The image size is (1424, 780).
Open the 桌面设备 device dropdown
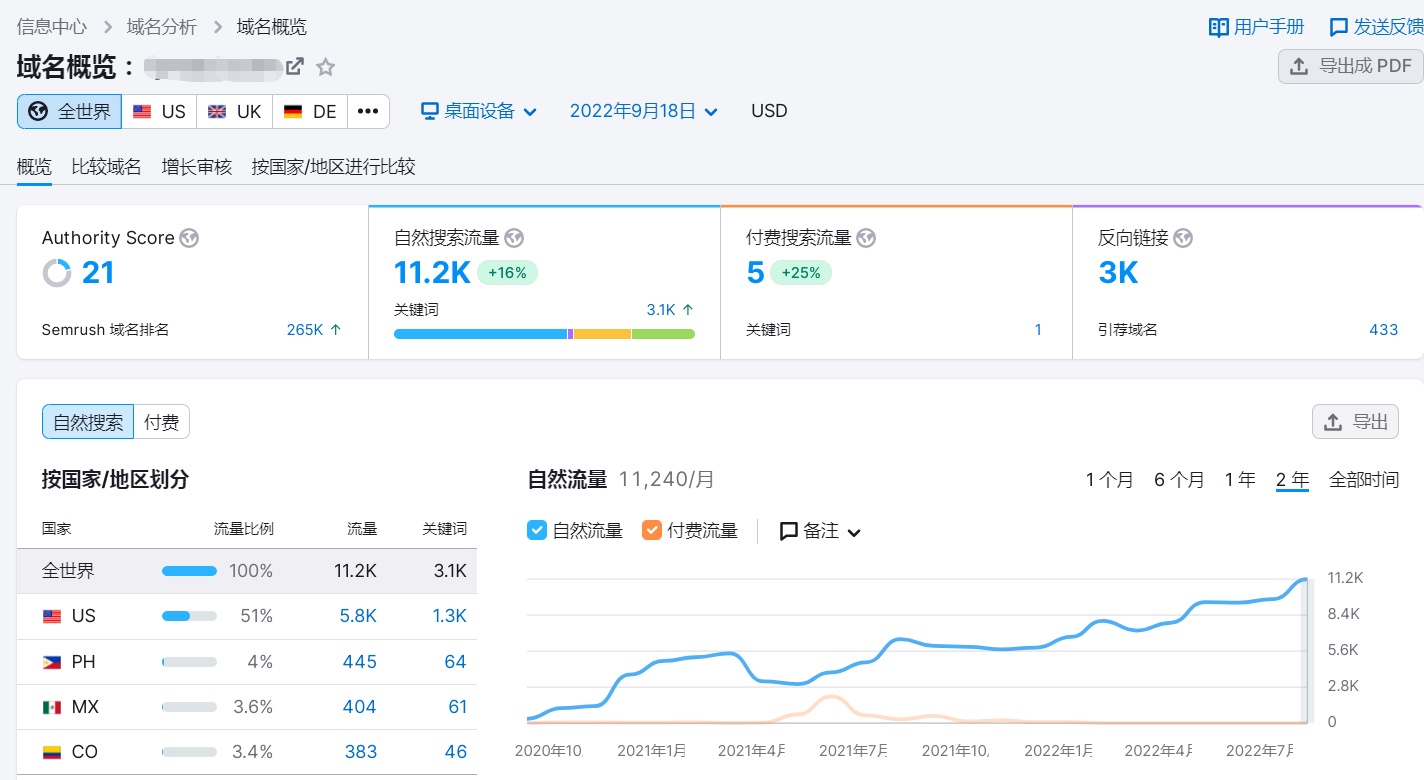(x=478, y=111)
